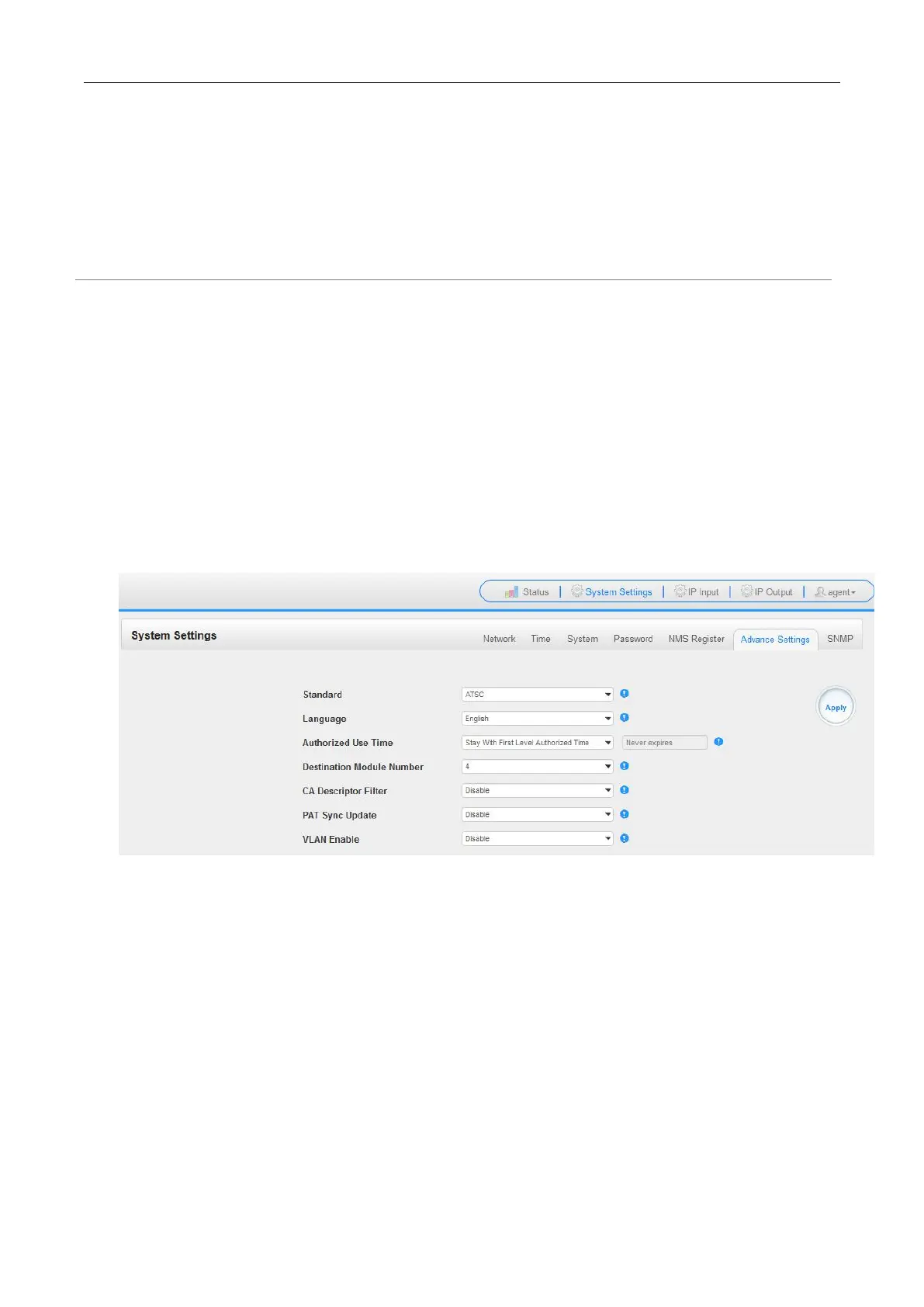
Task: Open the Standard dropdown showing ATSC
Action: 537,695
